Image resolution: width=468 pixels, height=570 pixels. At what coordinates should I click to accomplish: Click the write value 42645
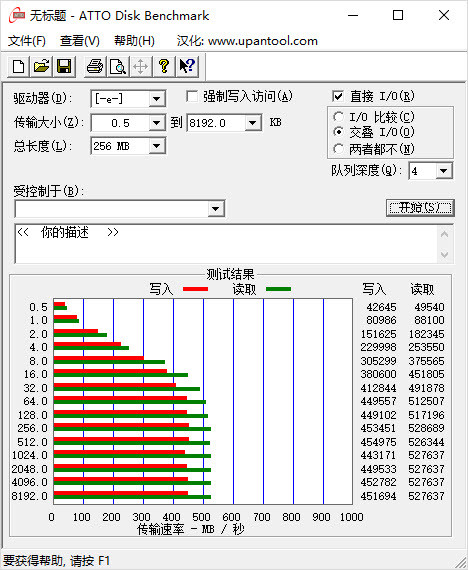point(381,307)
